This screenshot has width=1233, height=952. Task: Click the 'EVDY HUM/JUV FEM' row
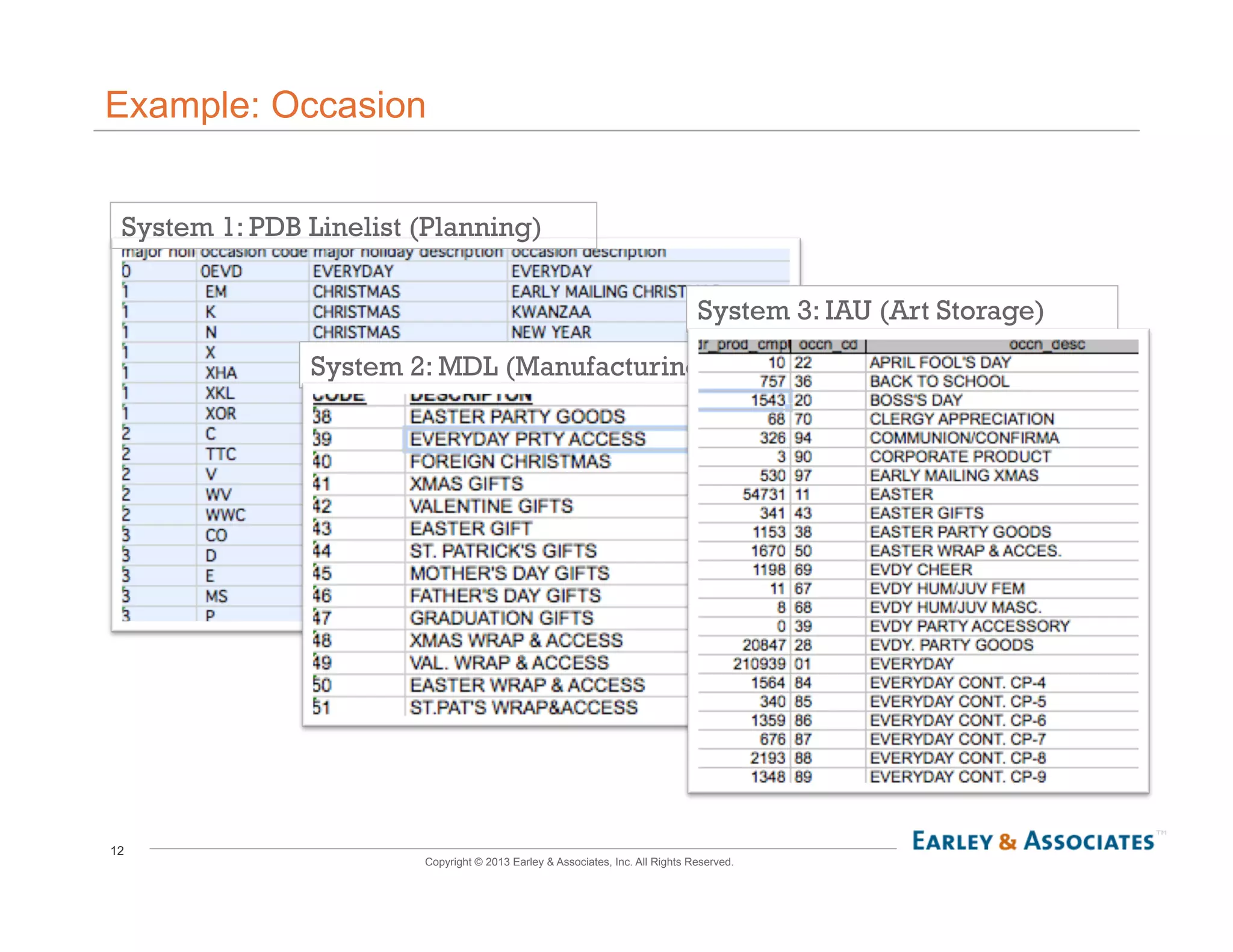[918, 589]
